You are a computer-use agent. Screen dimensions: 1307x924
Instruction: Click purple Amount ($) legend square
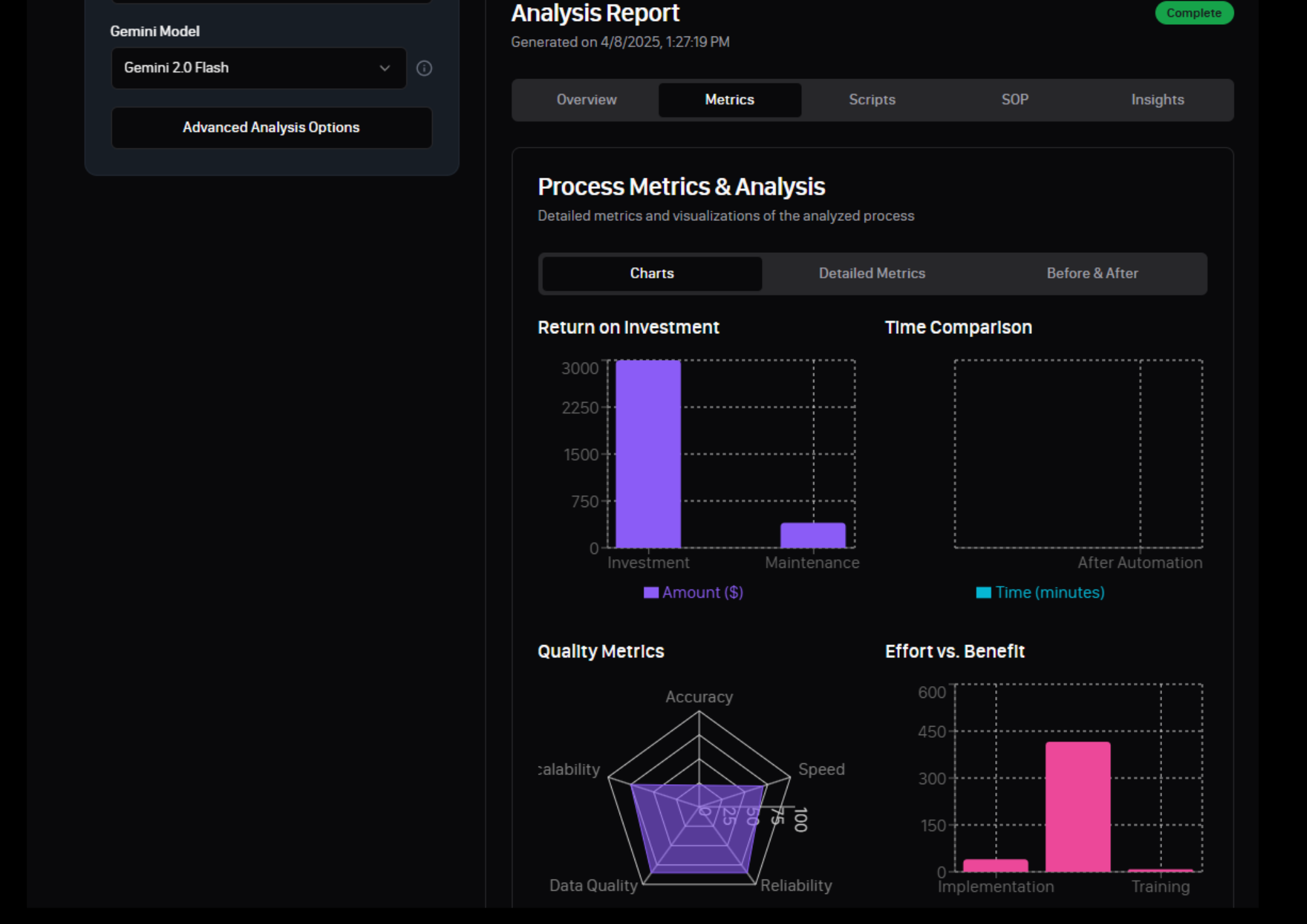point(650,593)
